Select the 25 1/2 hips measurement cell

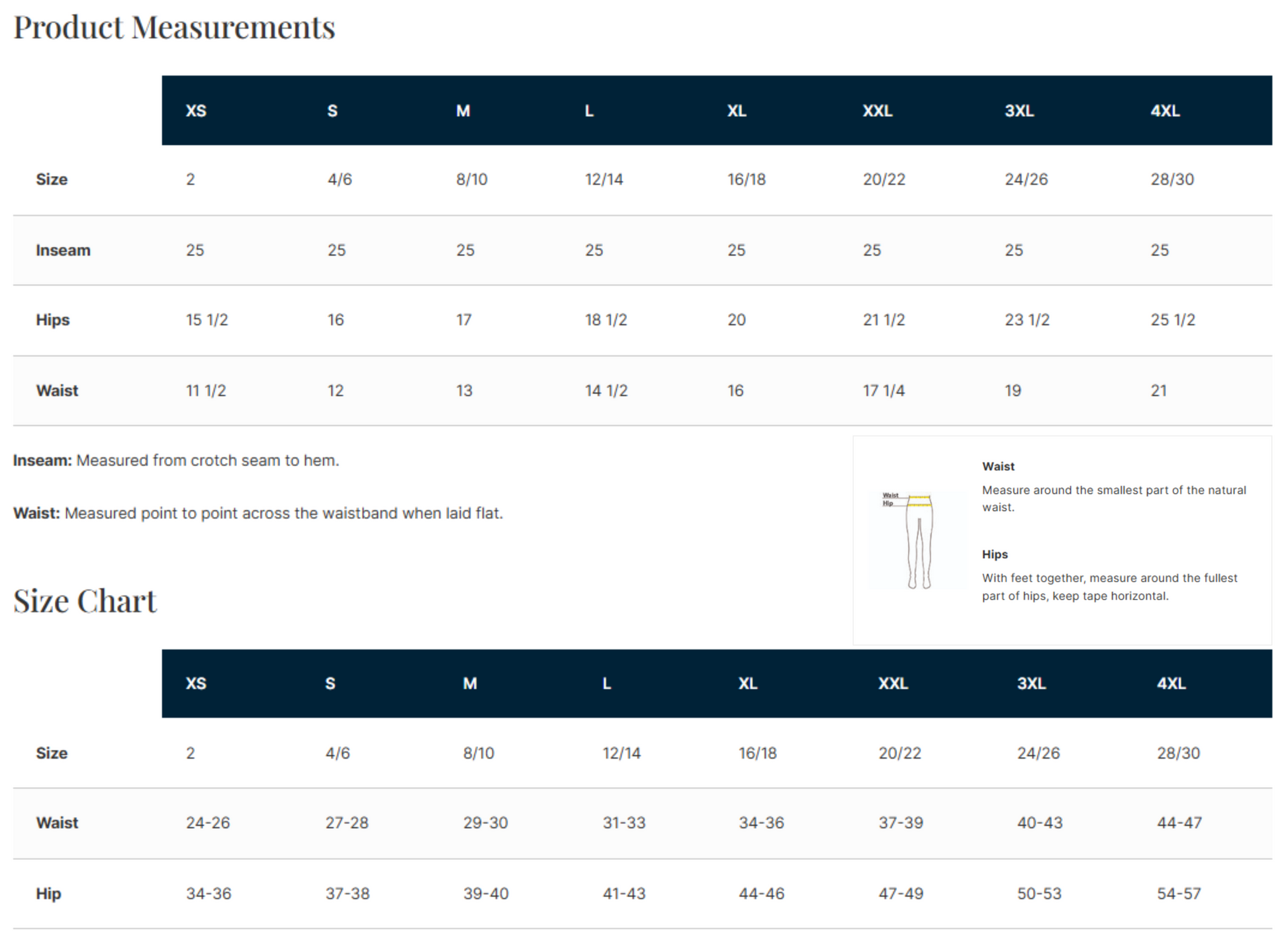(x=1172, y=320)
